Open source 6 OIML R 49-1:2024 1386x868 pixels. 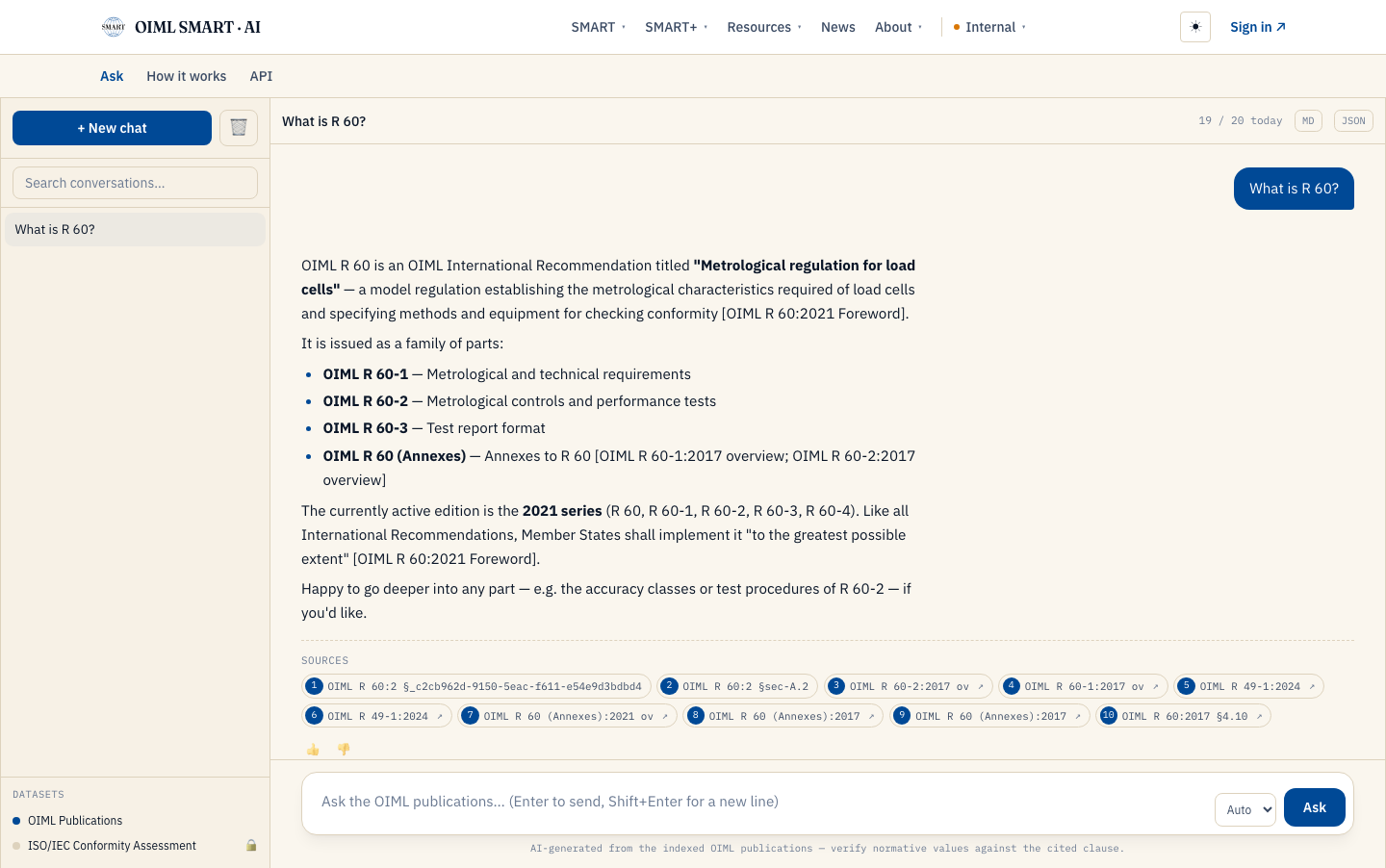[376, 716]
